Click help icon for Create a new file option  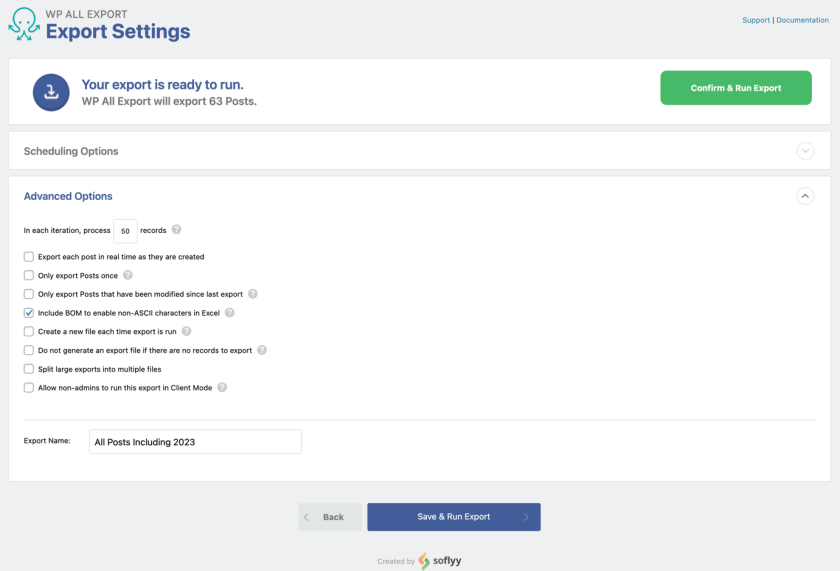tap(186, 331)
